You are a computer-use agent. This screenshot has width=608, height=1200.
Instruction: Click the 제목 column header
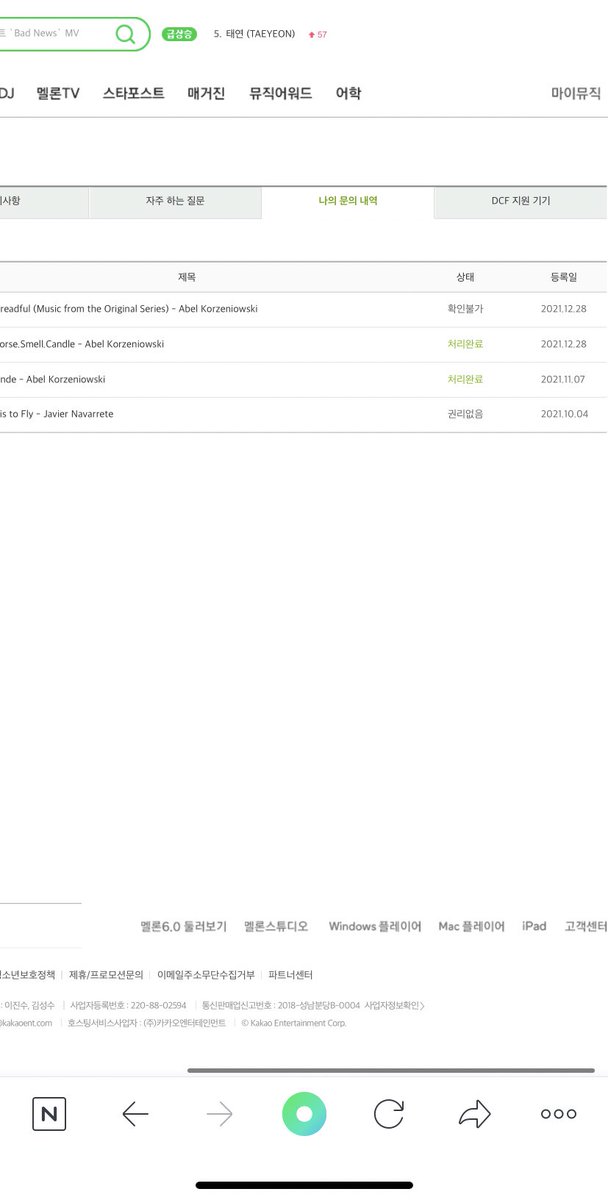(x=187, y=277)
